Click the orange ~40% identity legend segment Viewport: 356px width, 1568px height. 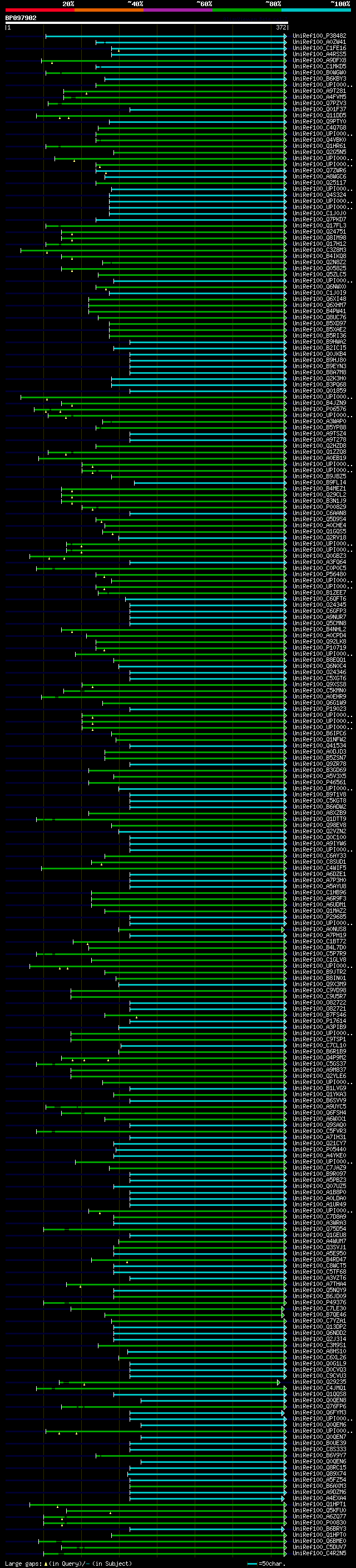click(109, 10)
